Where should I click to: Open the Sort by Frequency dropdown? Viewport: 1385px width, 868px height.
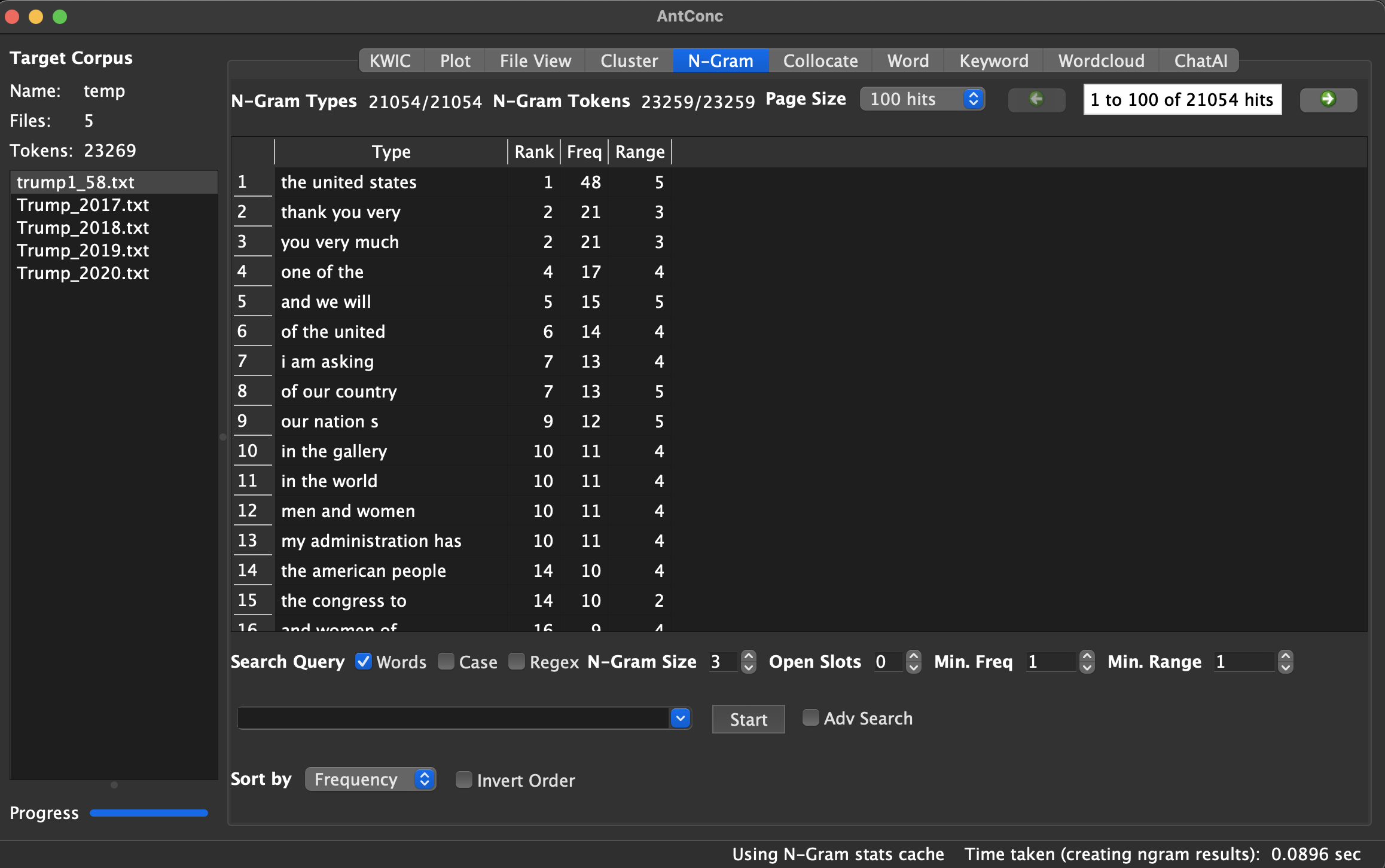point(370,779)
